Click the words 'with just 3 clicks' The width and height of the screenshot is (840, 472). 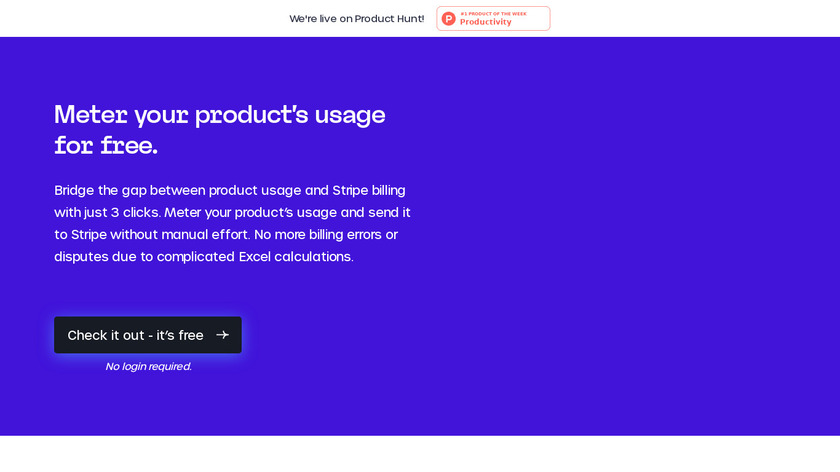pos(107,212)
